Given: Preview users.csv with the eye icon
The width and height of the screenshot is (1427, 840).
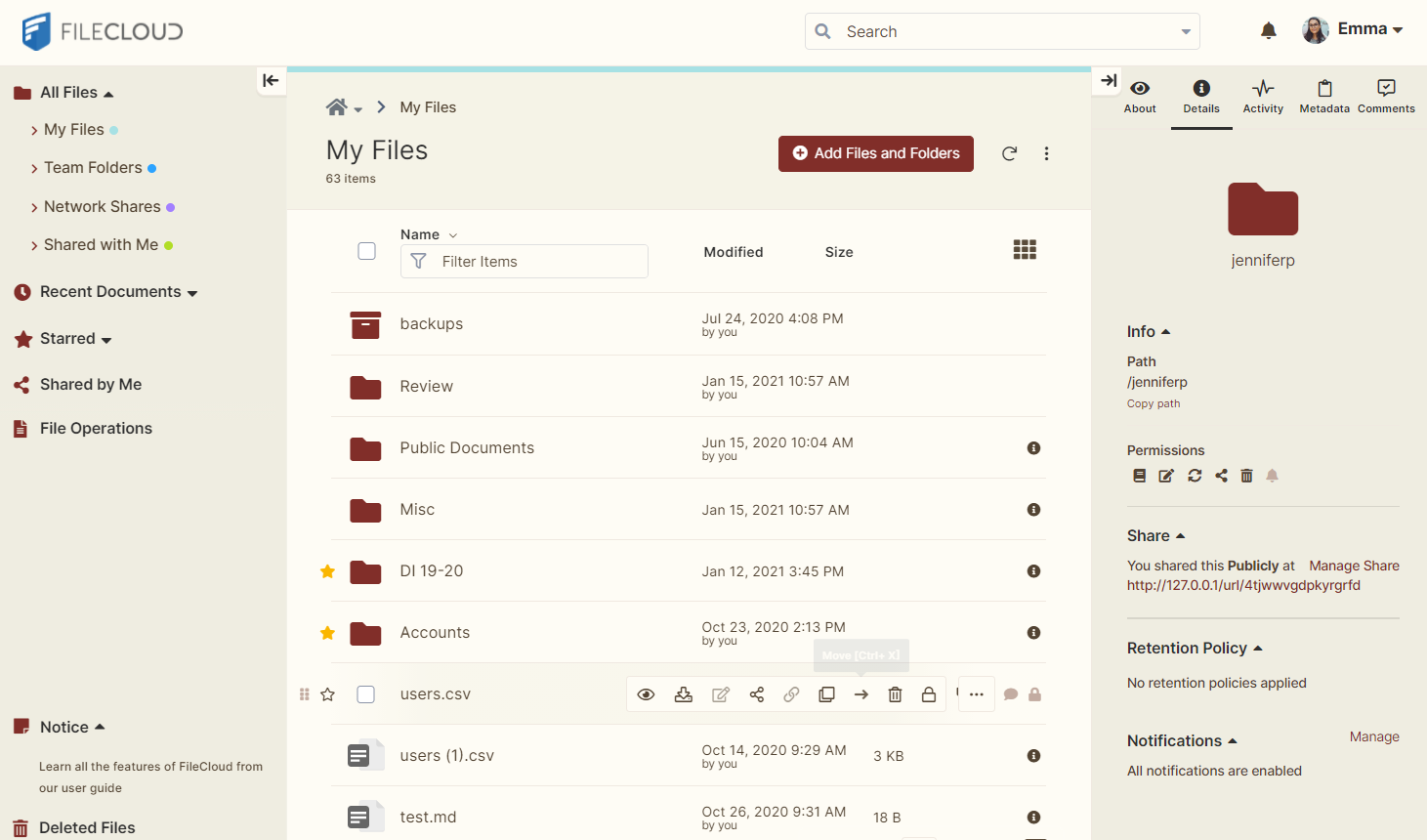Looking at the screenshot, I should [646, 694].
